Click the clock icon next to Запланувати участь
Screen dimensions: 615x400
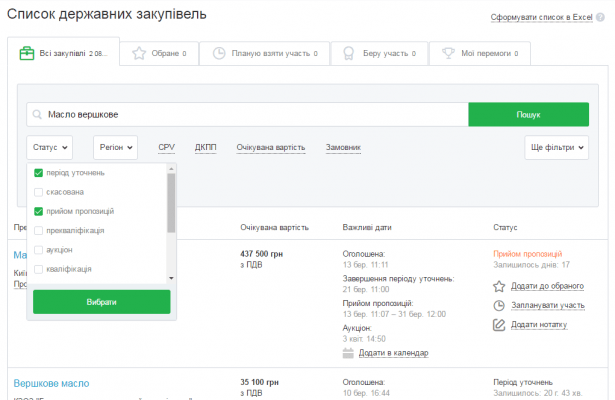(x=499, y=306)
